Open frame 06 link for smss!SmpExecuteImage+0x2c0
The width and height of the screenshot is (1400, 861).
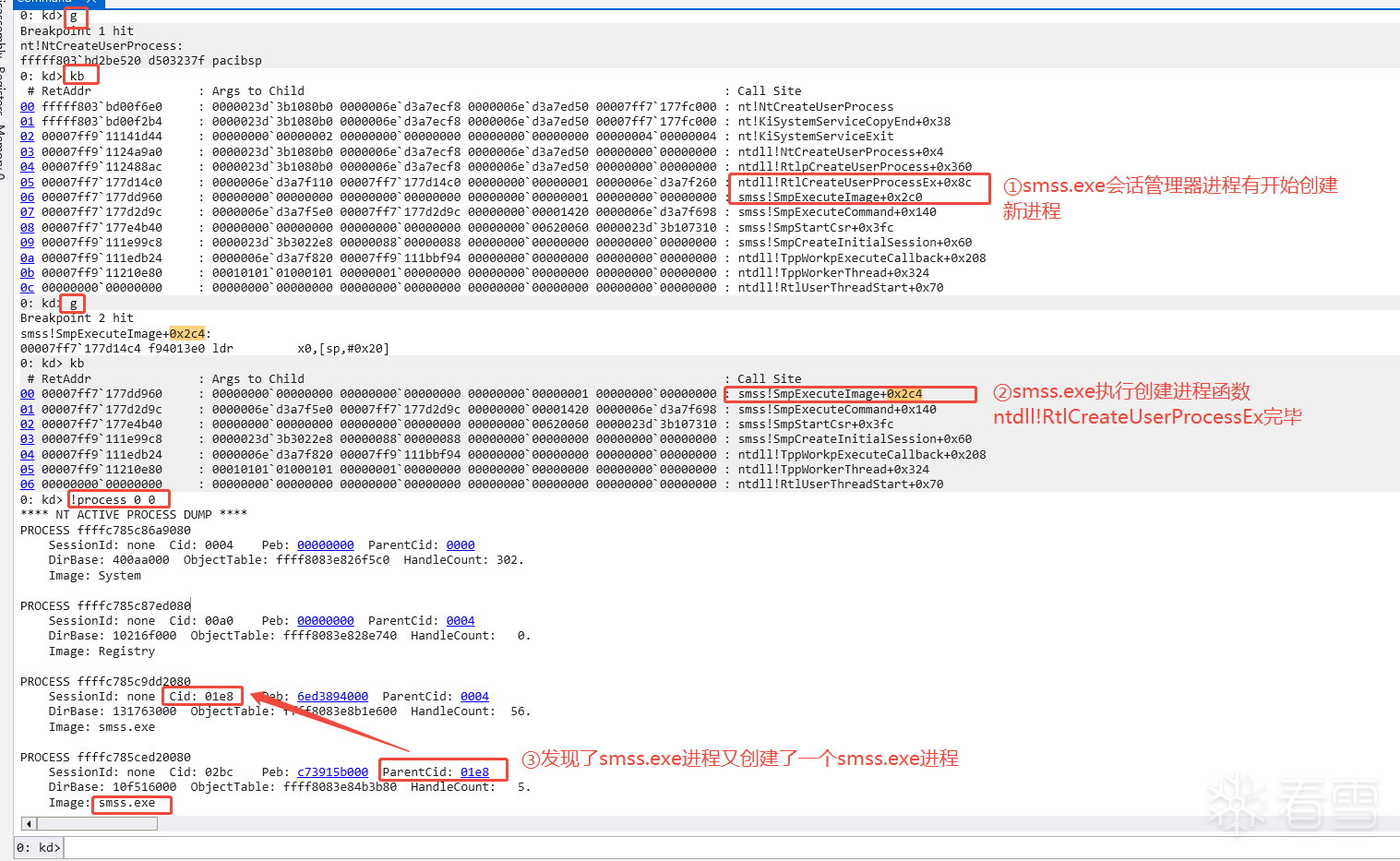(x=28, y=197)
